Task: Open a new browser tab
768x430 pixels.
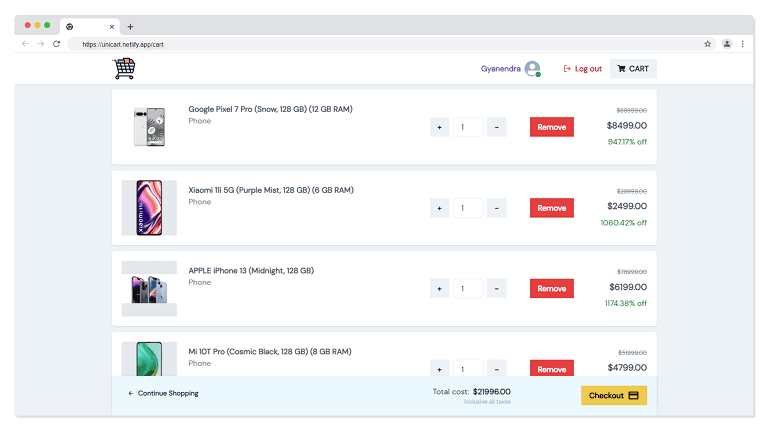Action: click(x=130, y=26)
